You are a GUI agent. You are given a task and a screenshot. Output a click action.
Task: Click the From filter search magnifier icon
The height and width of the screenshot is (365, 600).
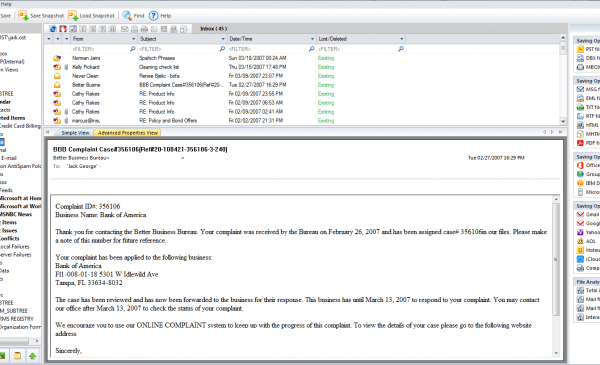[x=133, y=49]
